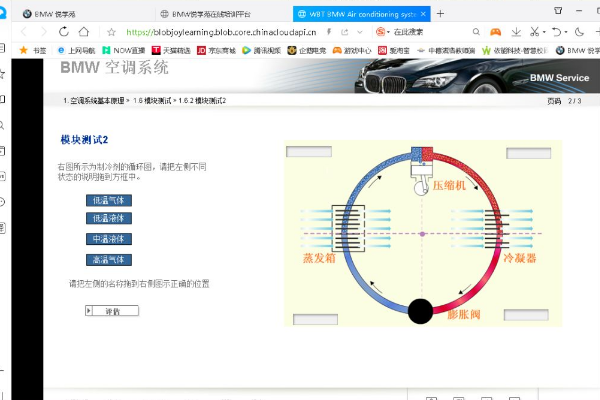600x400 pixels.
Task: Open 腾讯视频 bookmark
Action: tap(262, 50)
